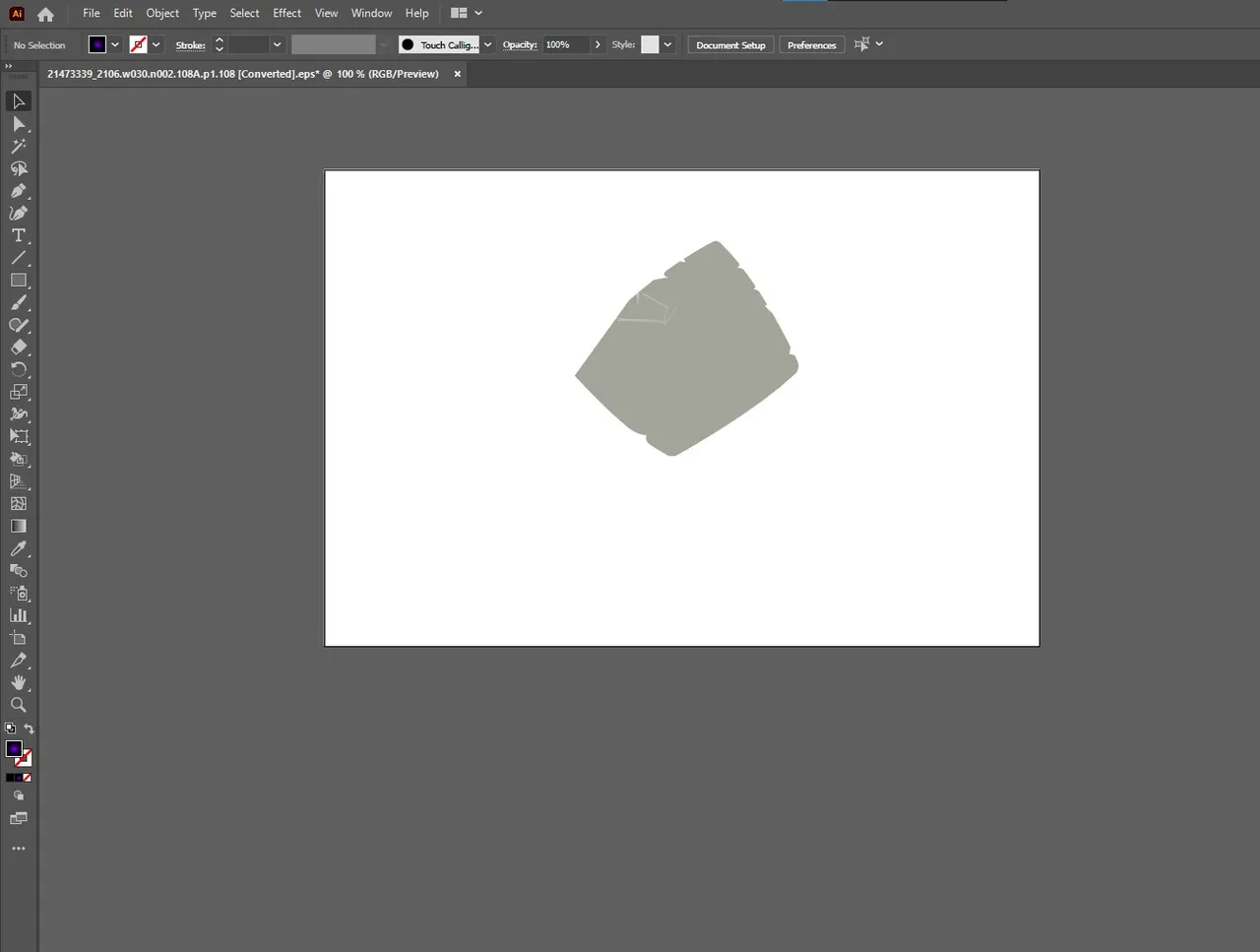
Task: Open the Effect menu
Action: pos(287,13)
